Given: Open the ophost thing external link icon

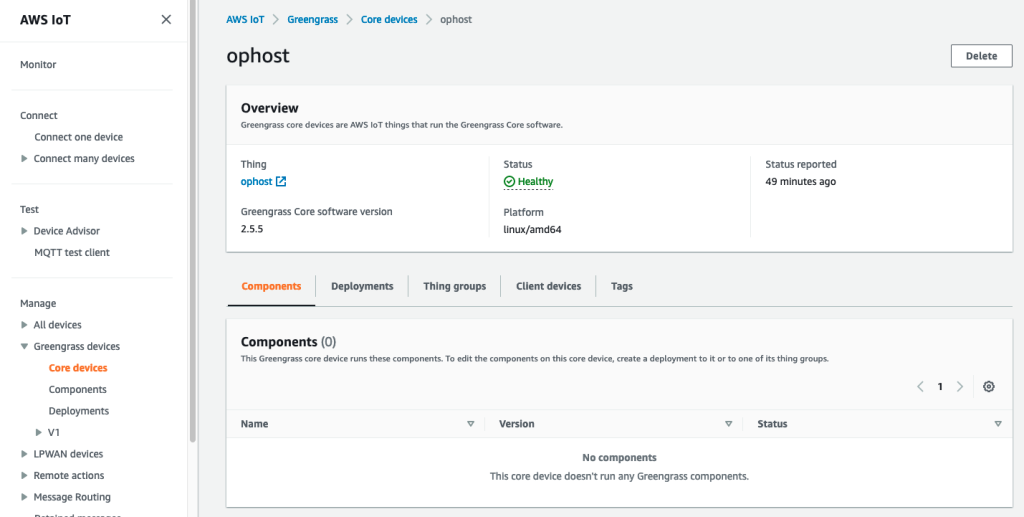Looking at the screenshot, I should pos(281,181).
